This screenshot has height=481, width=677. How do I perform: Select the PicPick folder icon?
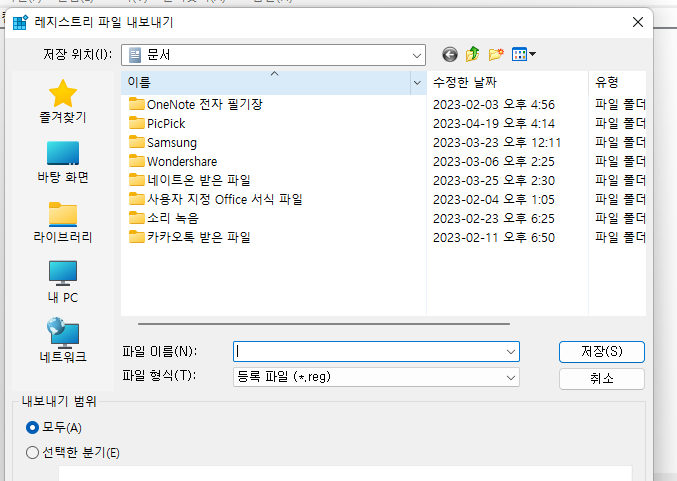tap(137, 123)
